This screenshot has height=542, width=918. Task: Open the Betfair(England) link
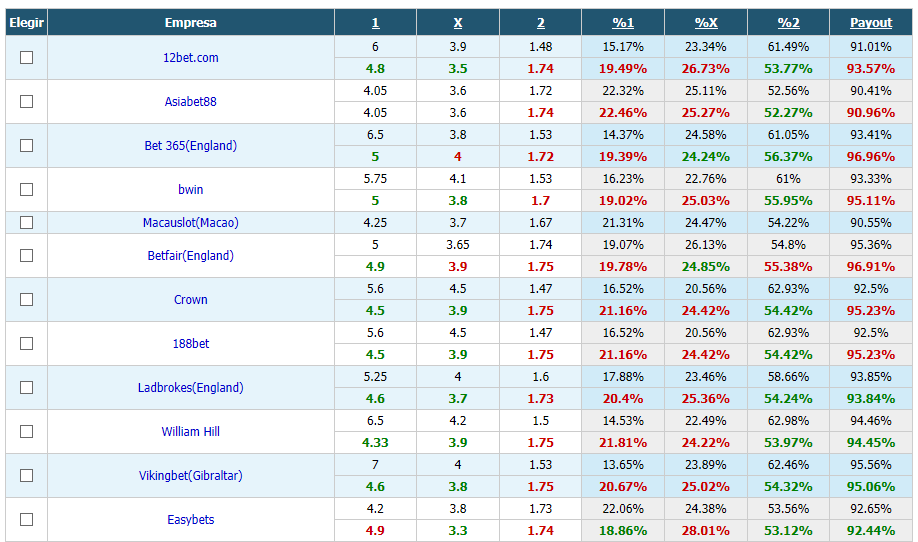tap(191, 255)
